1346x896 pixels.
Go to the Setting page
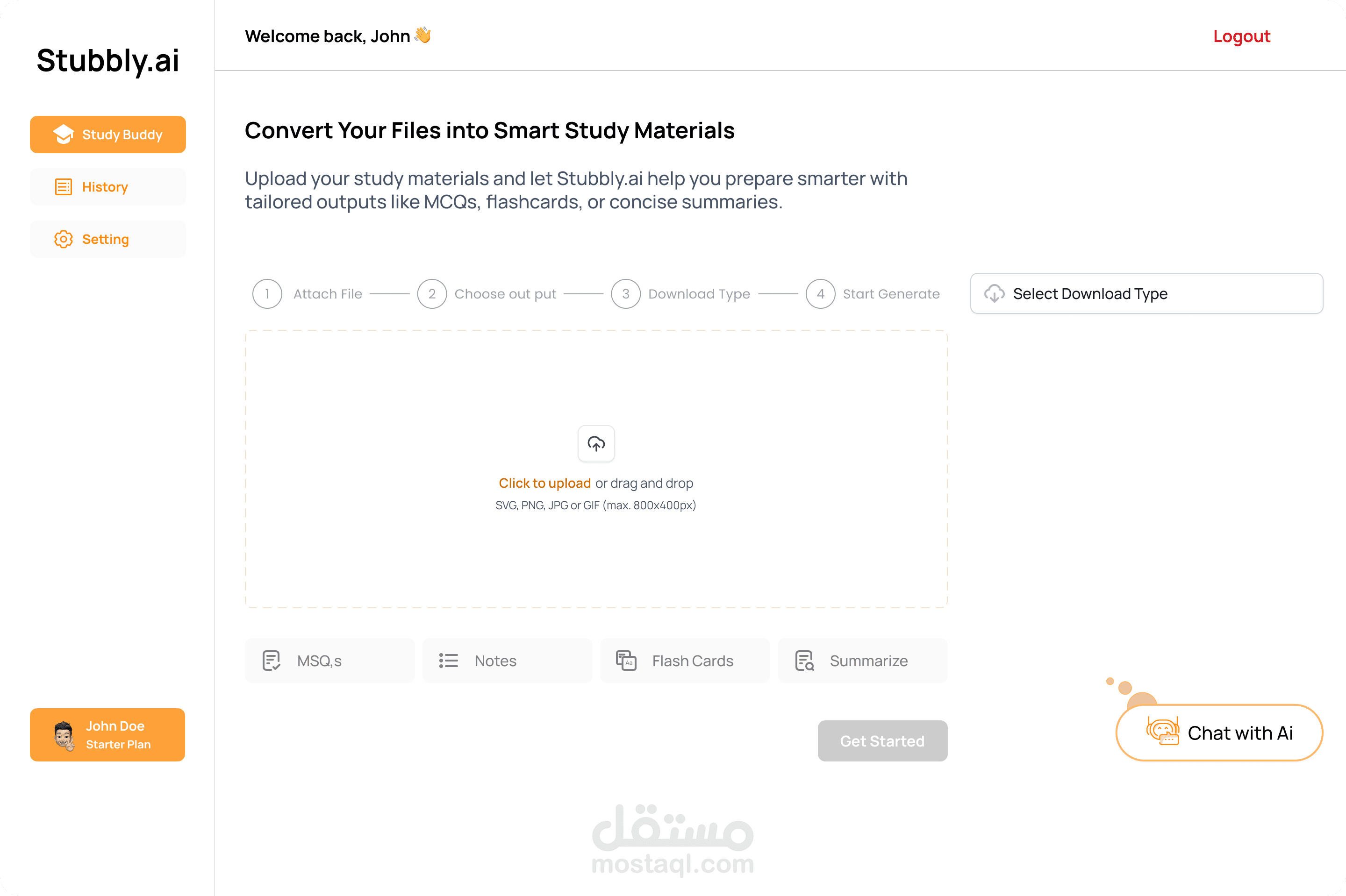pyautogui.click(x=107, y=239)
